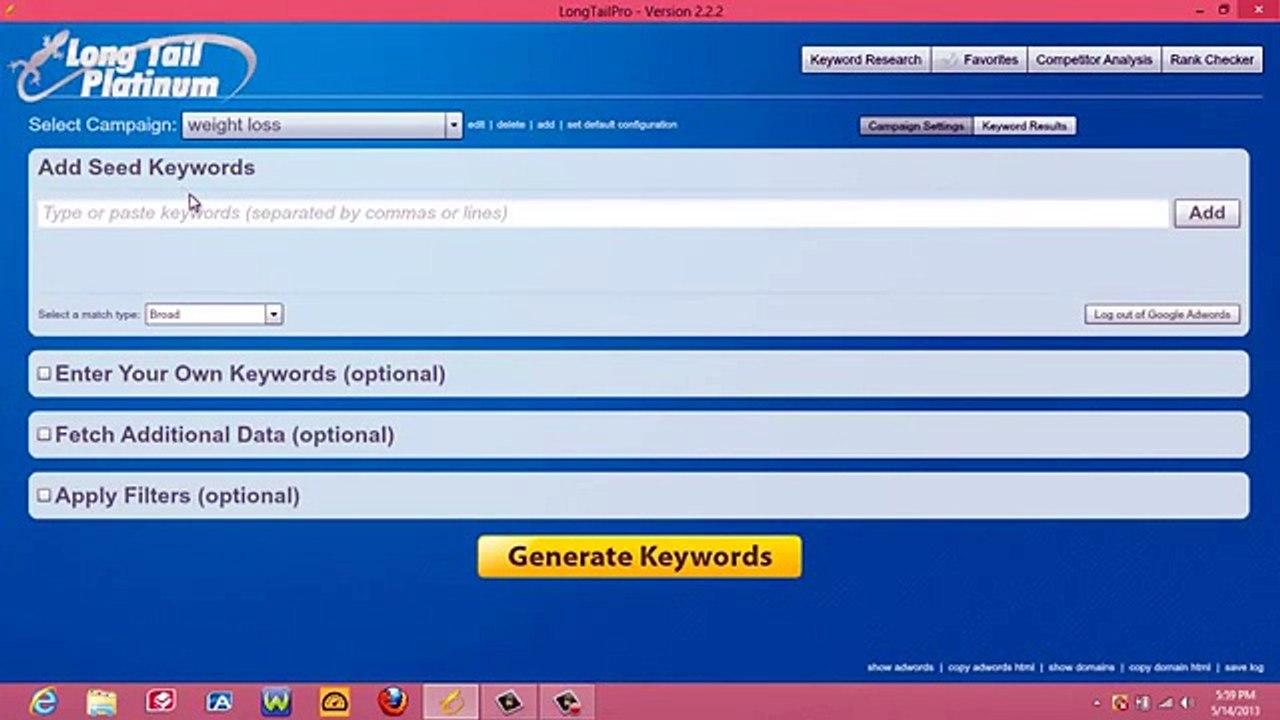Select Campaign Settings tab
The height and width of the screenshot is (720, 1280).
(x=916, y=126)
